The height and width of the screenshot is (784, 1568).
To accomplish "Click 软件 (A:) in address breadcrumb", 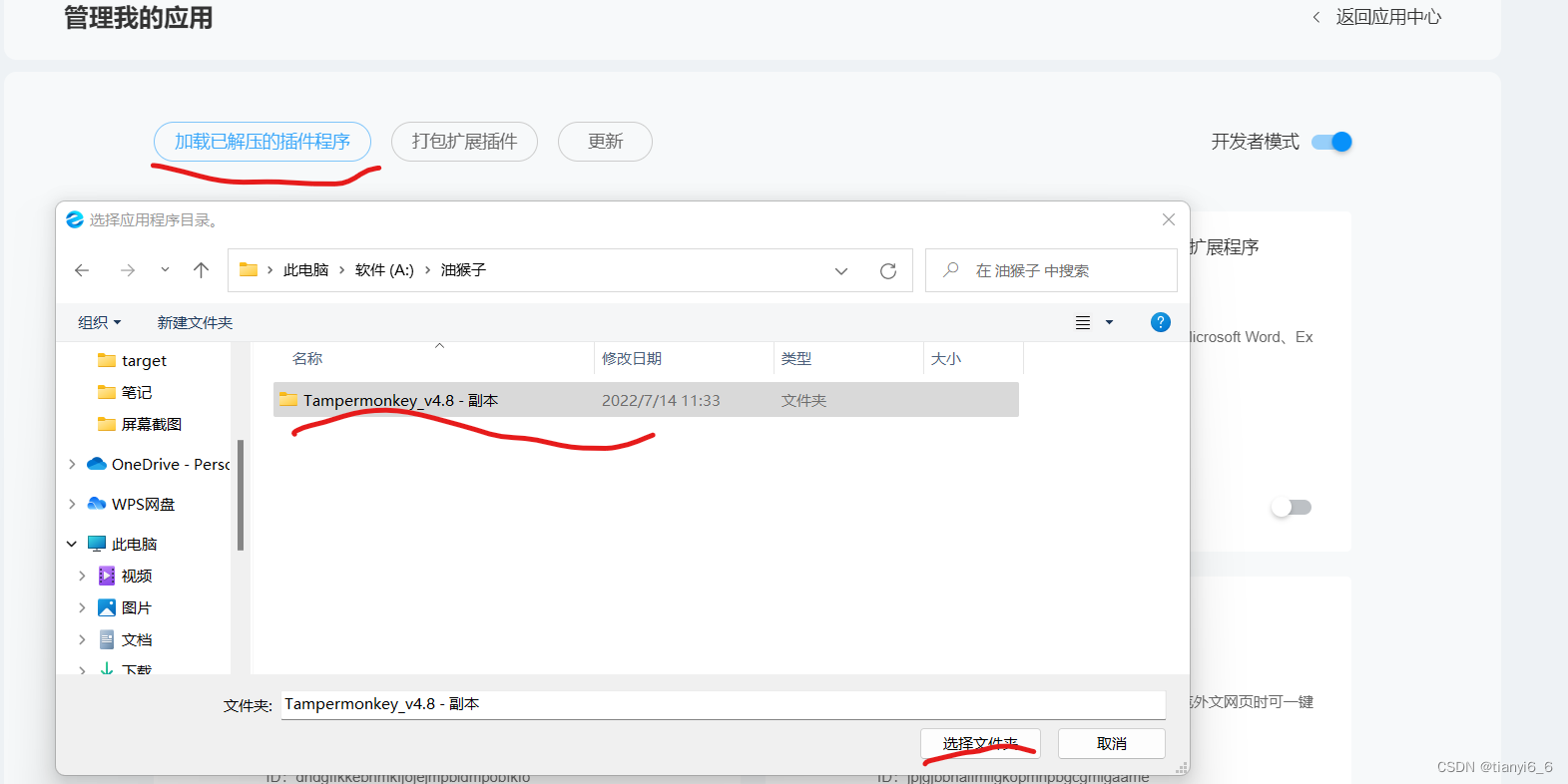I will [384, 270].
